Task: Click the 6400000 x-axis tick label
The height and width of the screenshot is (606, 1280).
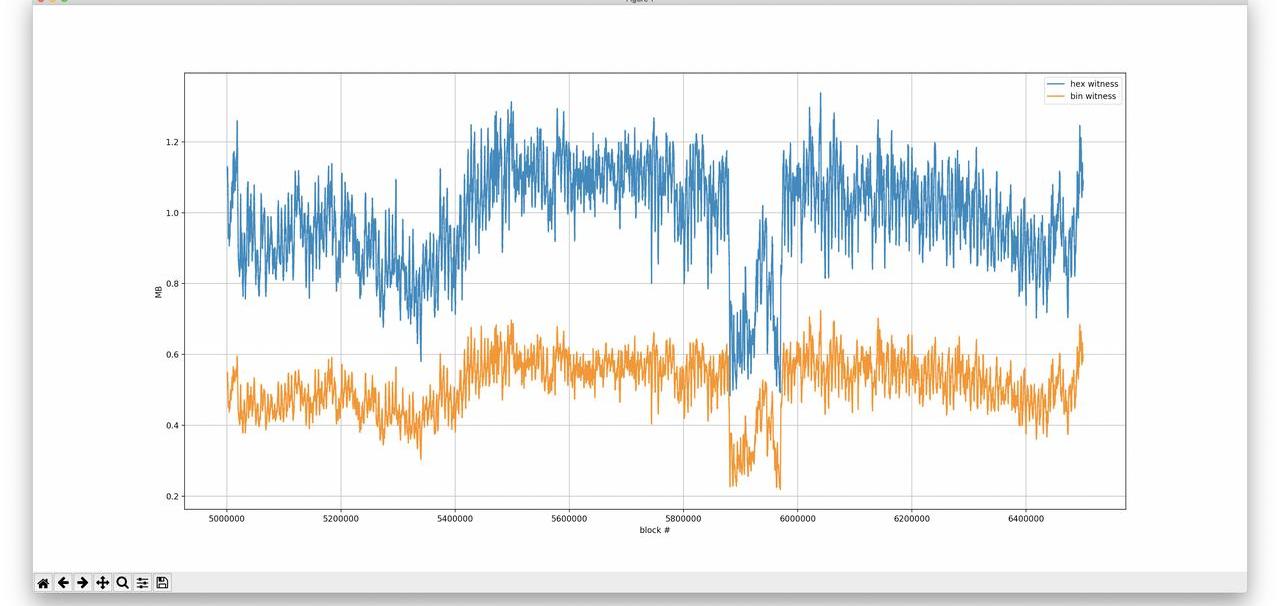Action: click(1025, 518)
